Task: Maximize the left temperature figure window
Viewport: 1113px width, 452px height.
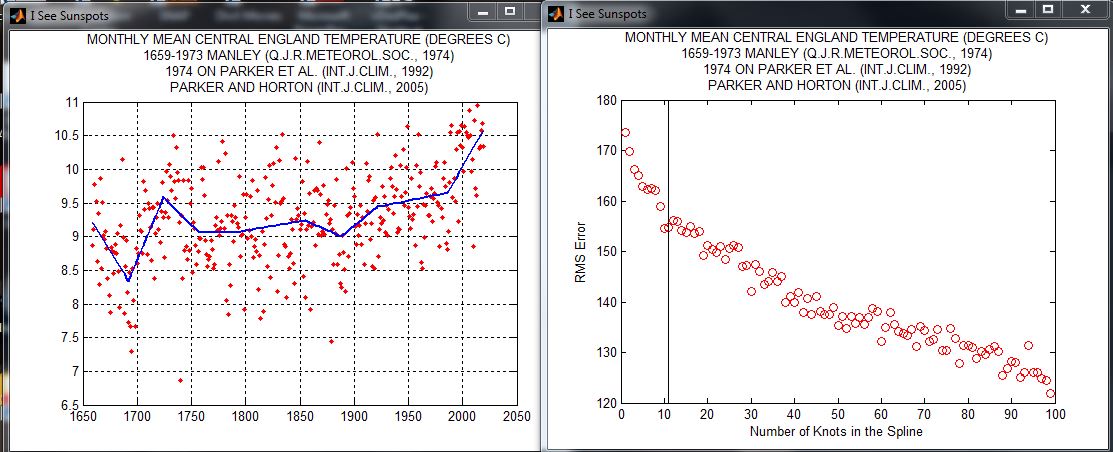Action: (x=510, y=11)
